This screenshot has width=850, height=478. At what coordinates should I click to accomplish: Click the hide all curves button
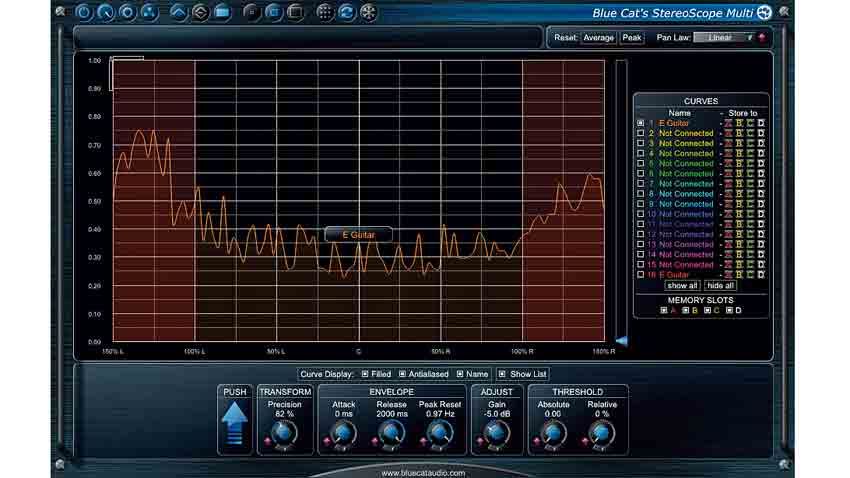(x=720, y=286)
